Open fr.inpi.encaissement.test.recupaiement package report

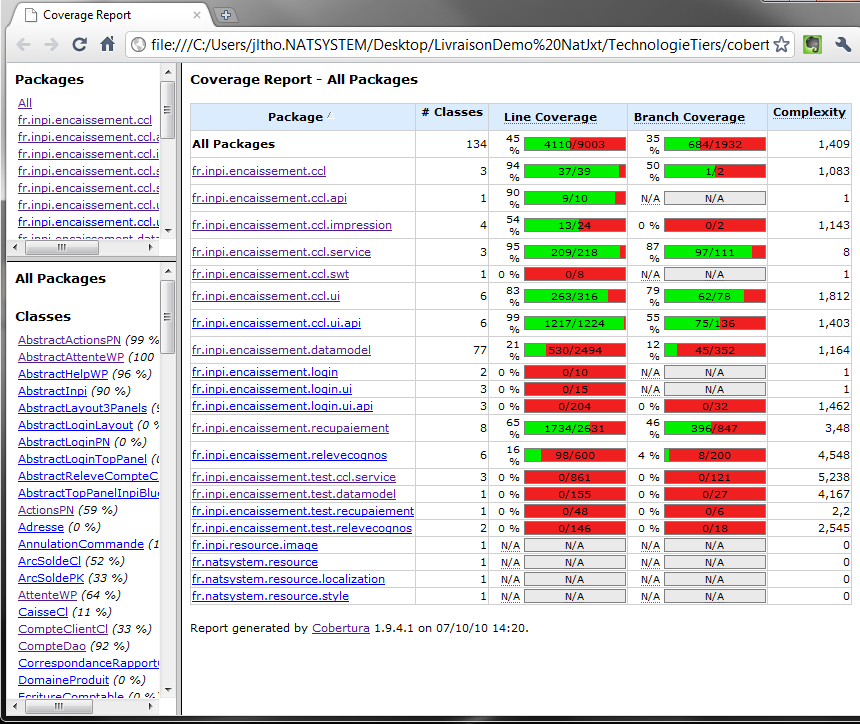pyautogui.click(x=303, y=511)
